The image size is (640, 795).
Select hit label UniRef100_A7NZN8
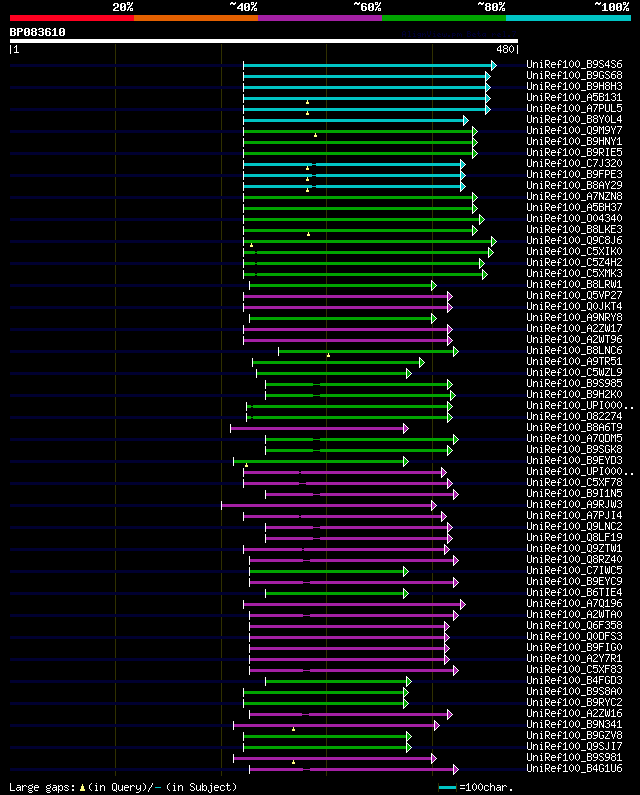coord(574,196)
